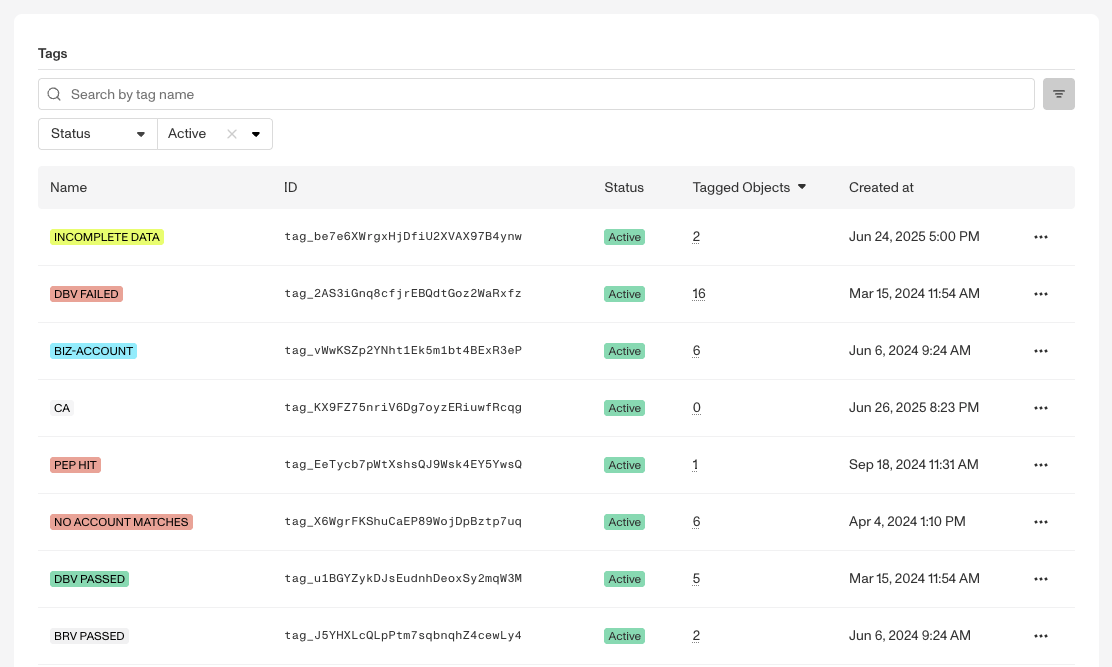Click the Tags section heading
The width and height of the screenshot is (1112, 667).
[x=52, y=54]
